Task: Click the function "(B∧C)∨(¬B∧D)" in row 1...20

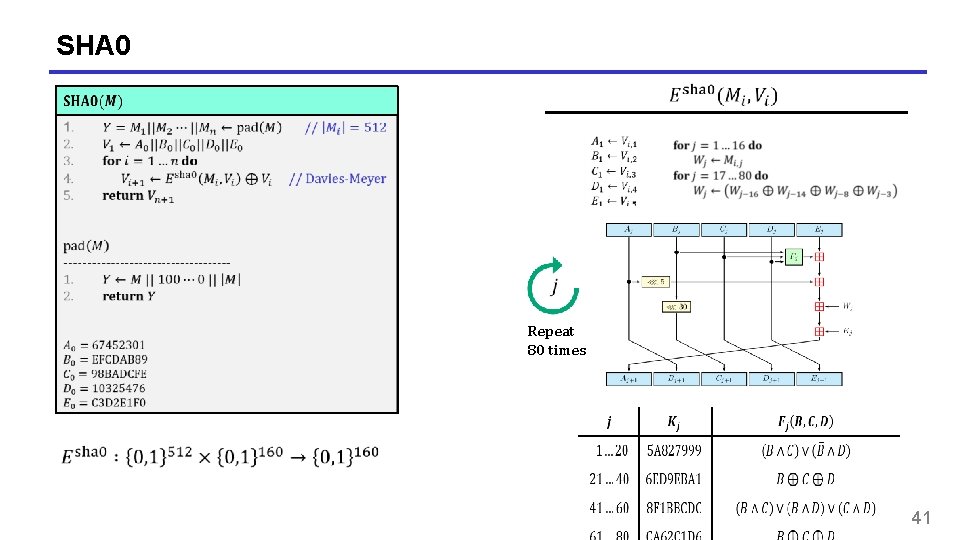Action: 806,451
